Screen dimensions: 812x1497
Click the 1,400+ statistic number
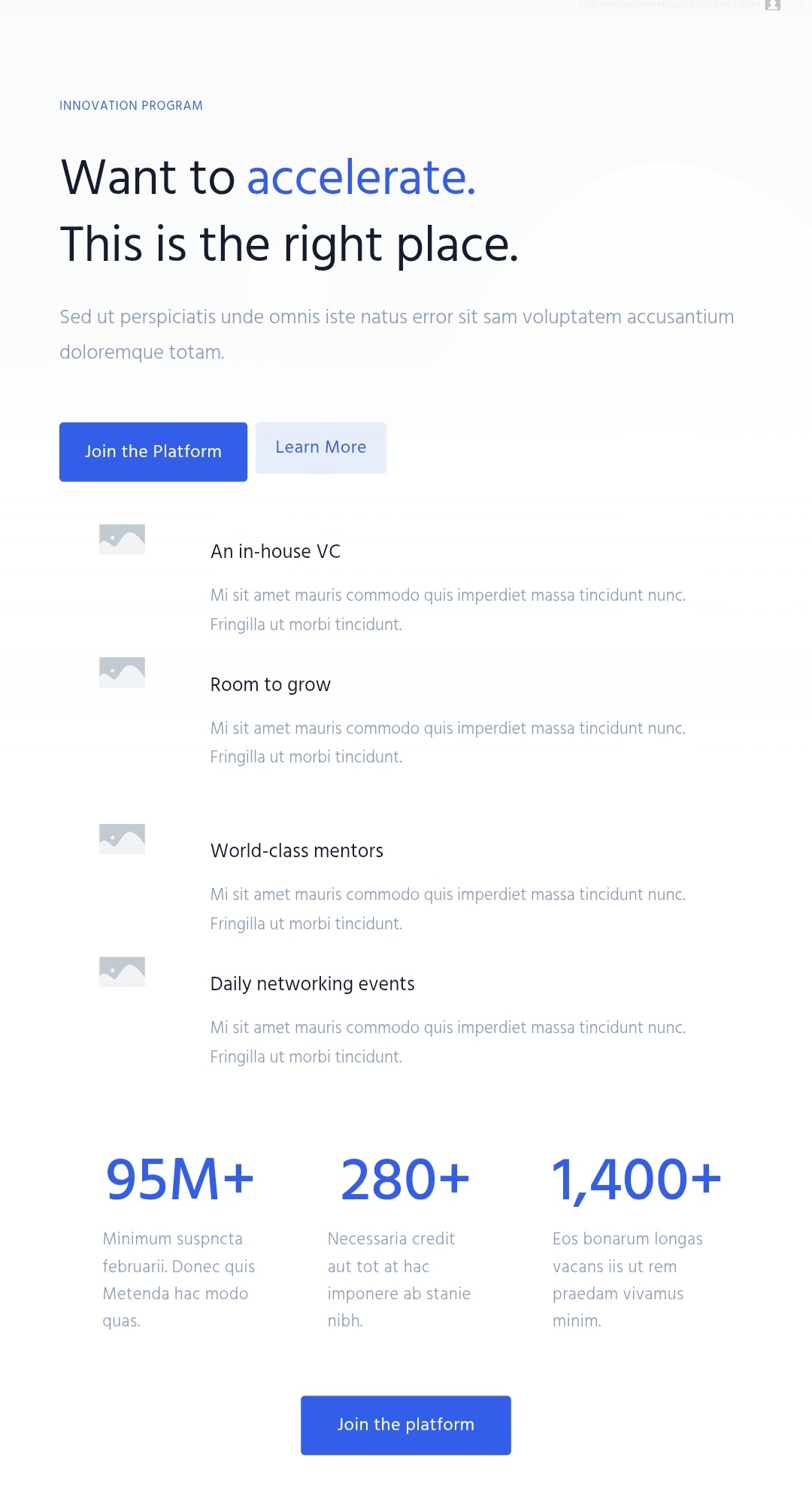click(x=636, y=1179)
